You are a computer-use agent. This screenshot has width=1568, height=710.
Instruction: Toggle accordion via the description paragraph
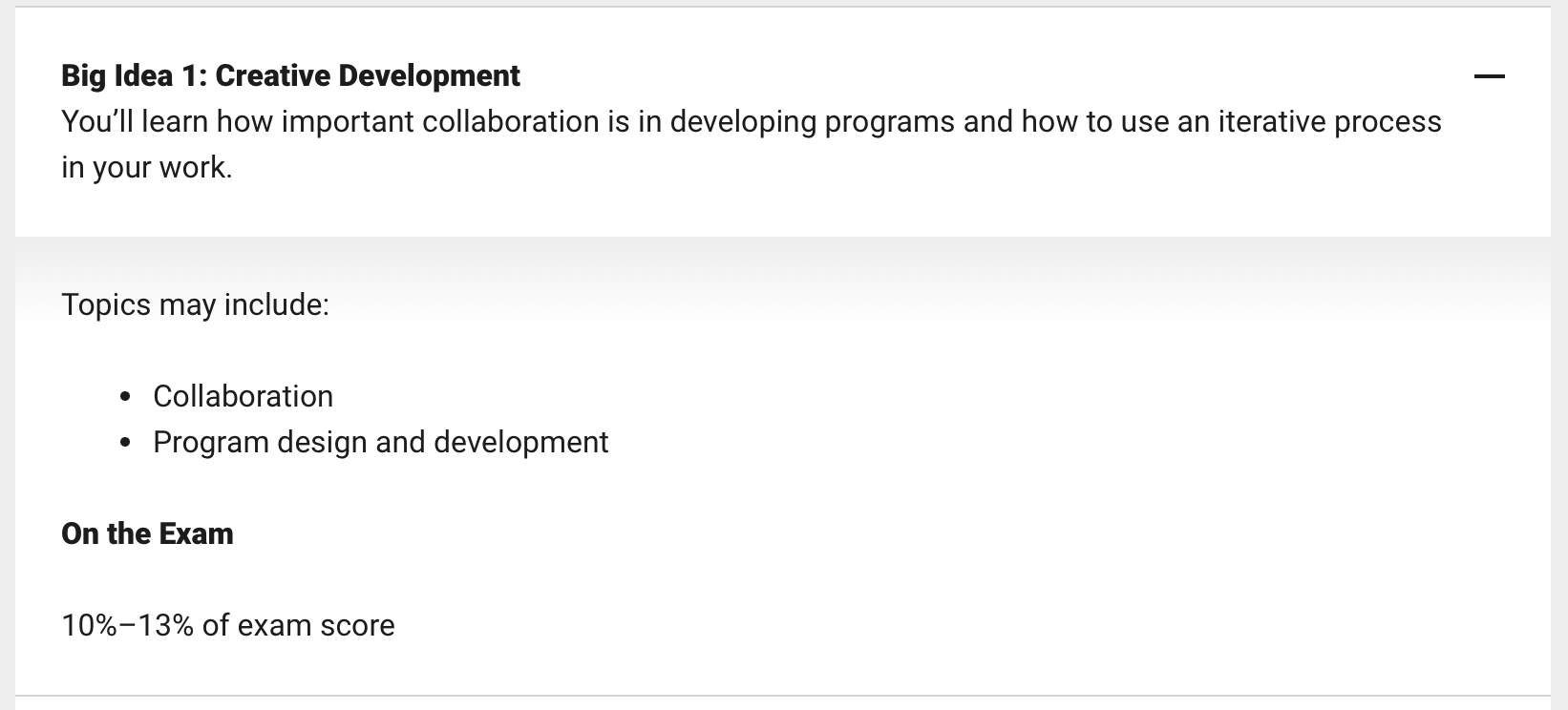click(x=752, y=144)
